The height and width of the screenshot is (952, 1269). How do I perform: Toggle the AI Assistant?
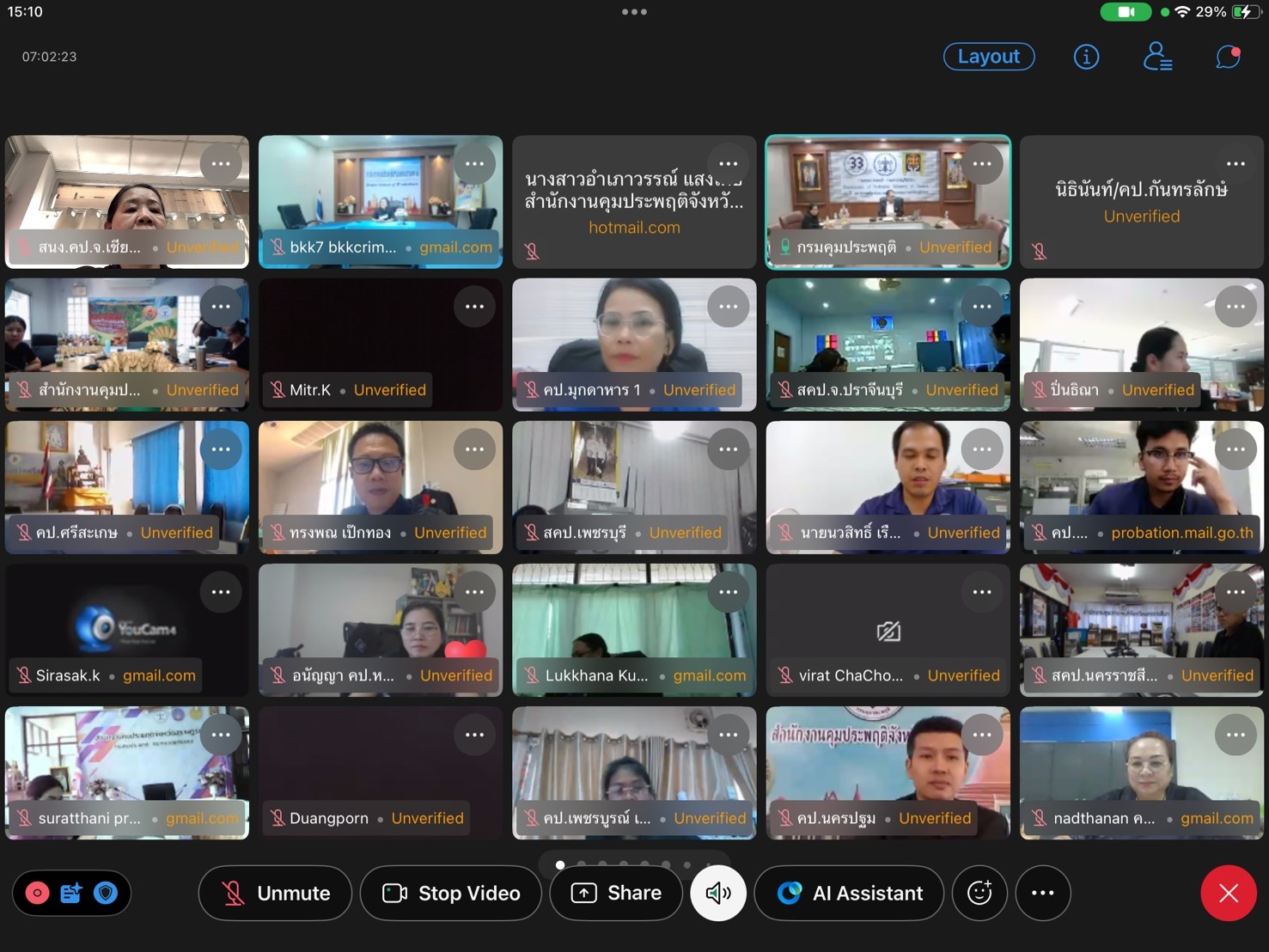(849, 894)
